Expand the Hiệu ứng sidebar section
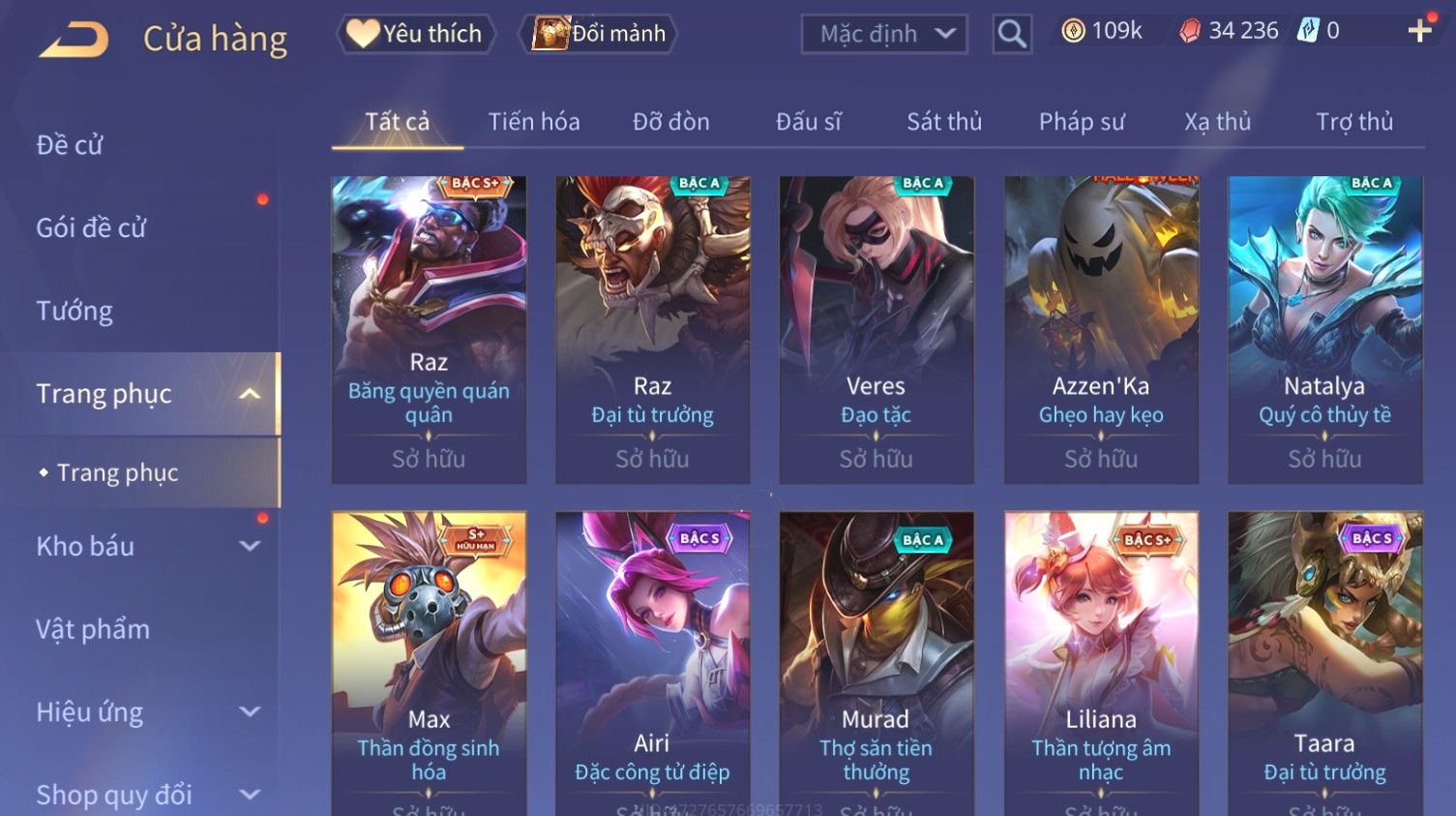The width and height of the screenshot is (1456, 816). pos(250,712)
